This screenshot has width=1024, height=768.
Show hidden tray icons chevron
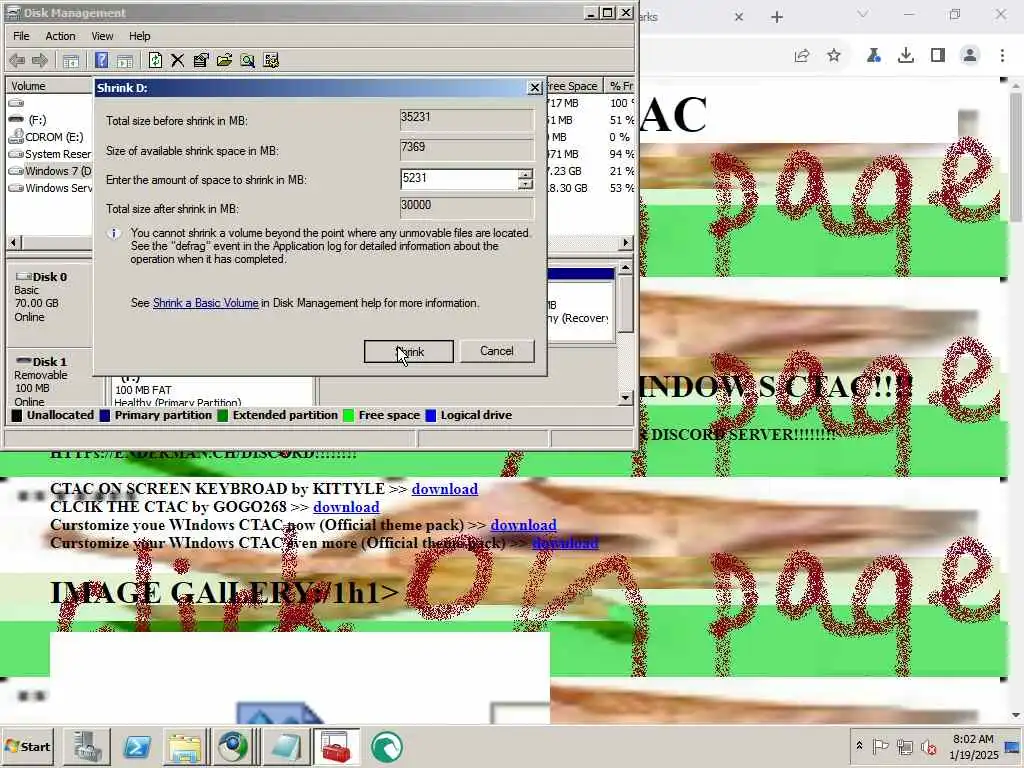[859, 746]
